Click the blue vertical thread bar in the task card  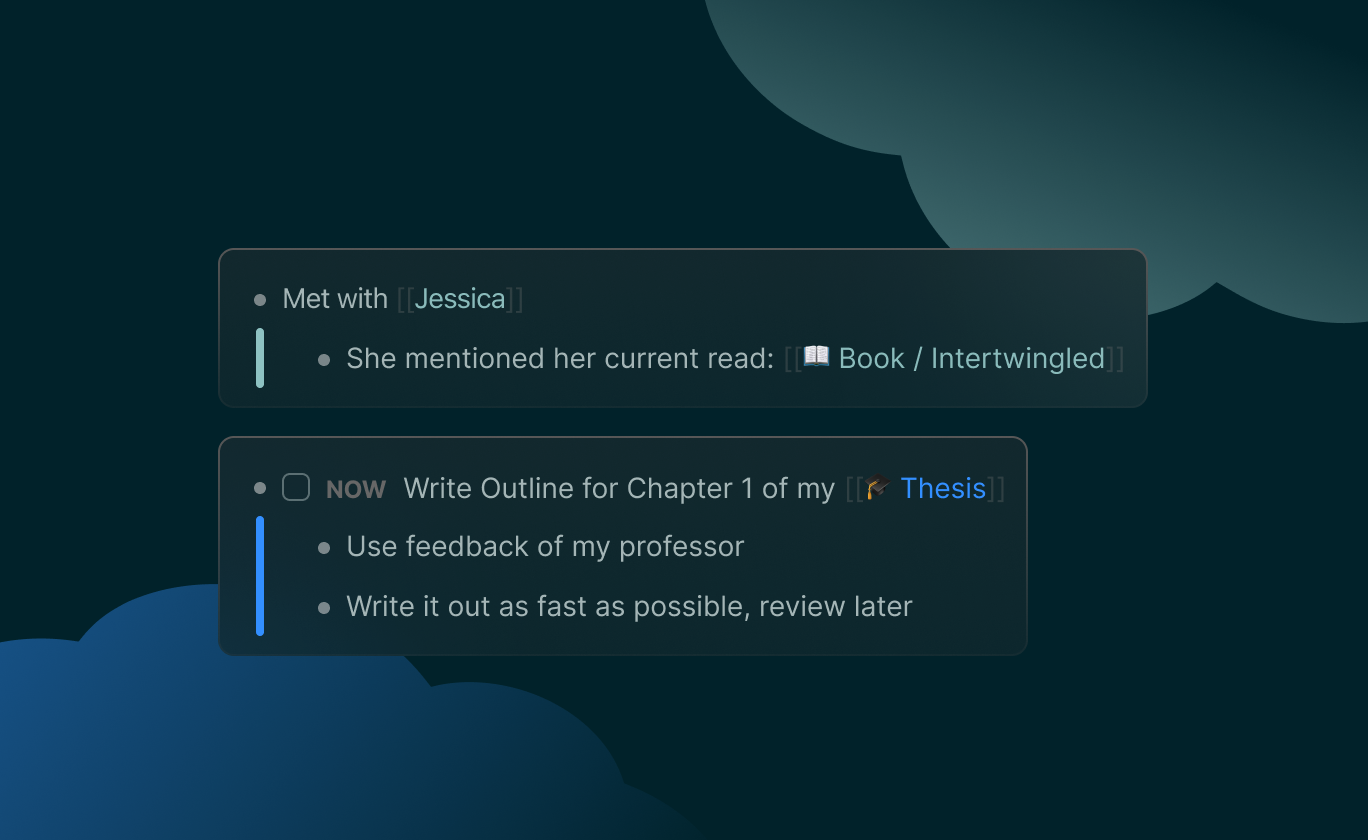click(x=260, y=575)
